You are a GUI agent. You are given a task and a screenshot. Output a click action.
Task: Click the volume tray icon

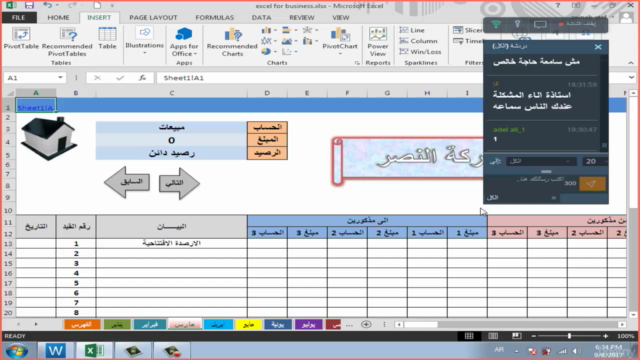coord(576,351)
